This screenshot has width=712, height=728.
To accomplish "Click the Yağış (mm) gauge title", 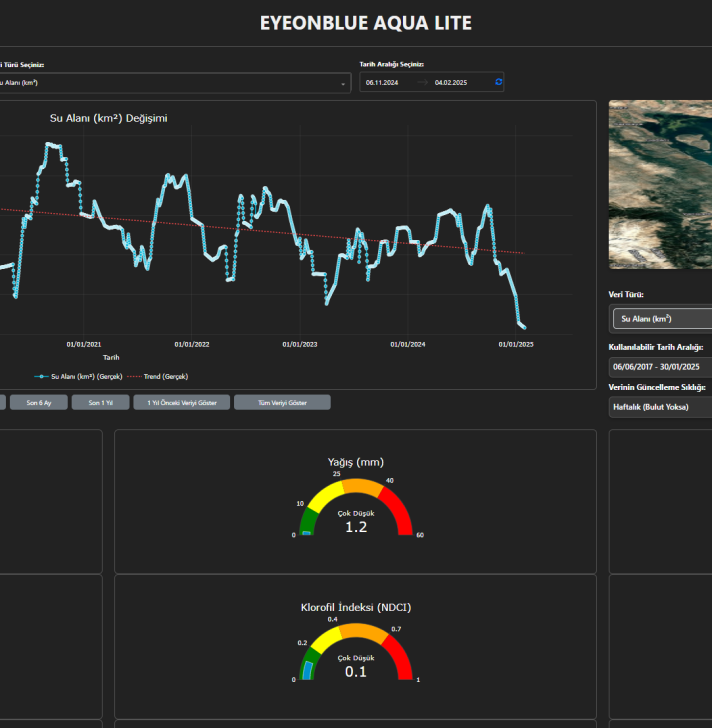I will [356, 462].
